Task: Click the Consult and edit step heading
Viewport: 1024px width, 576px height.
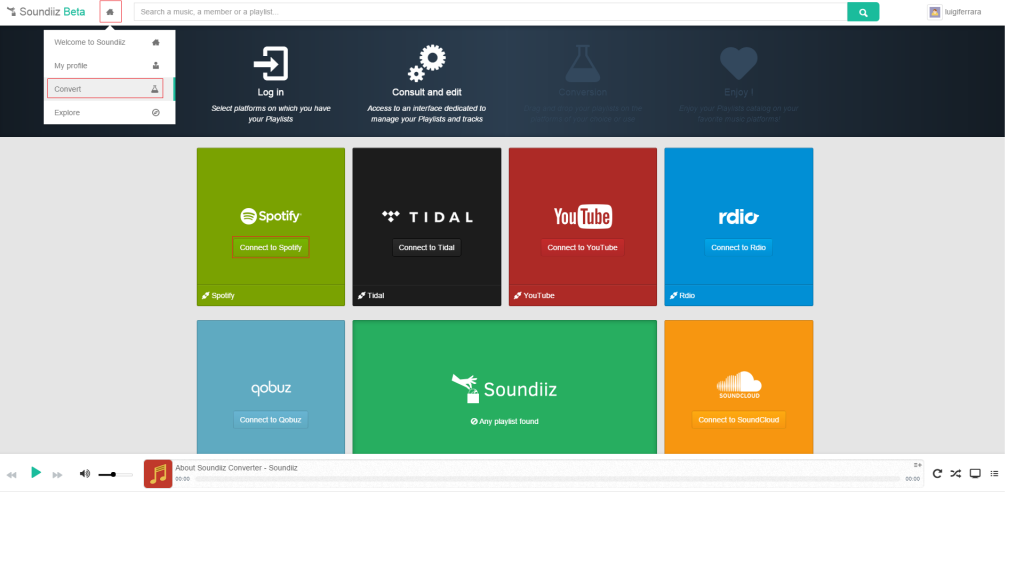Action: tap(426, 92)
